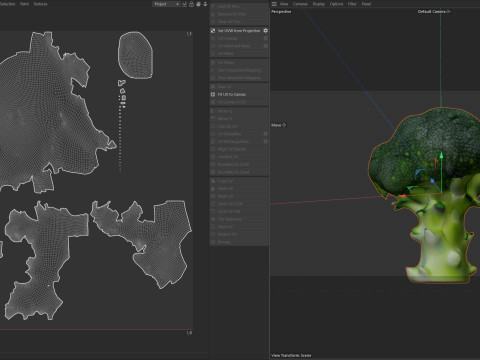
Task: Click the round icon after the lock icon
Action: click(x=198, y=4)
